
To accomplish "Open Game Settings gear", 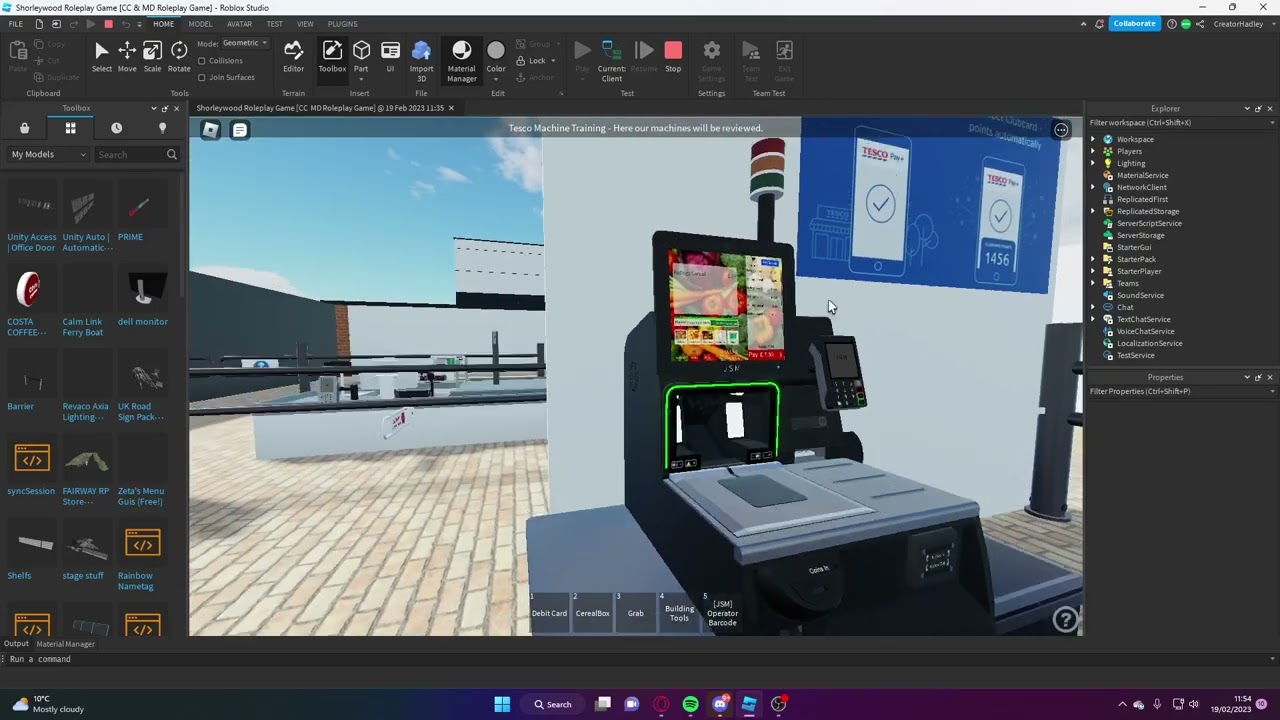I will (711, 60).
